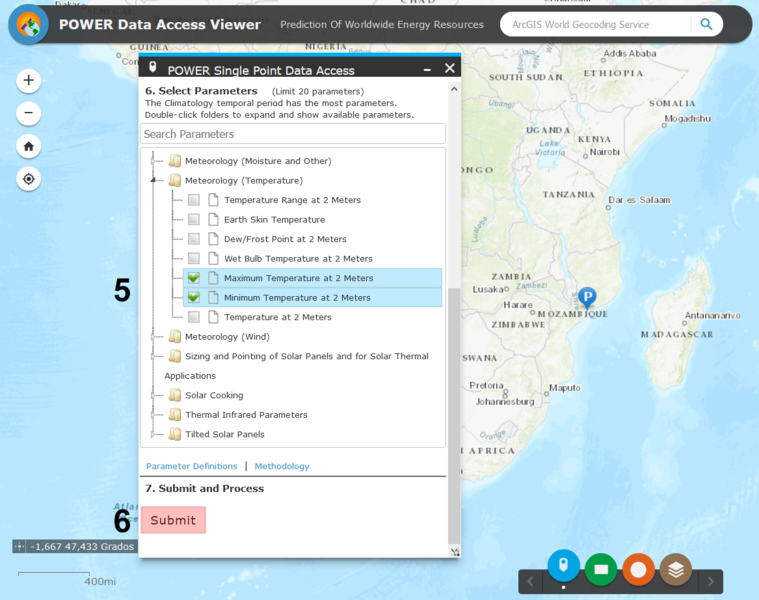Click the Search Parameters field
This screenshot has height=600, width=759.
[x=293, y=134]
